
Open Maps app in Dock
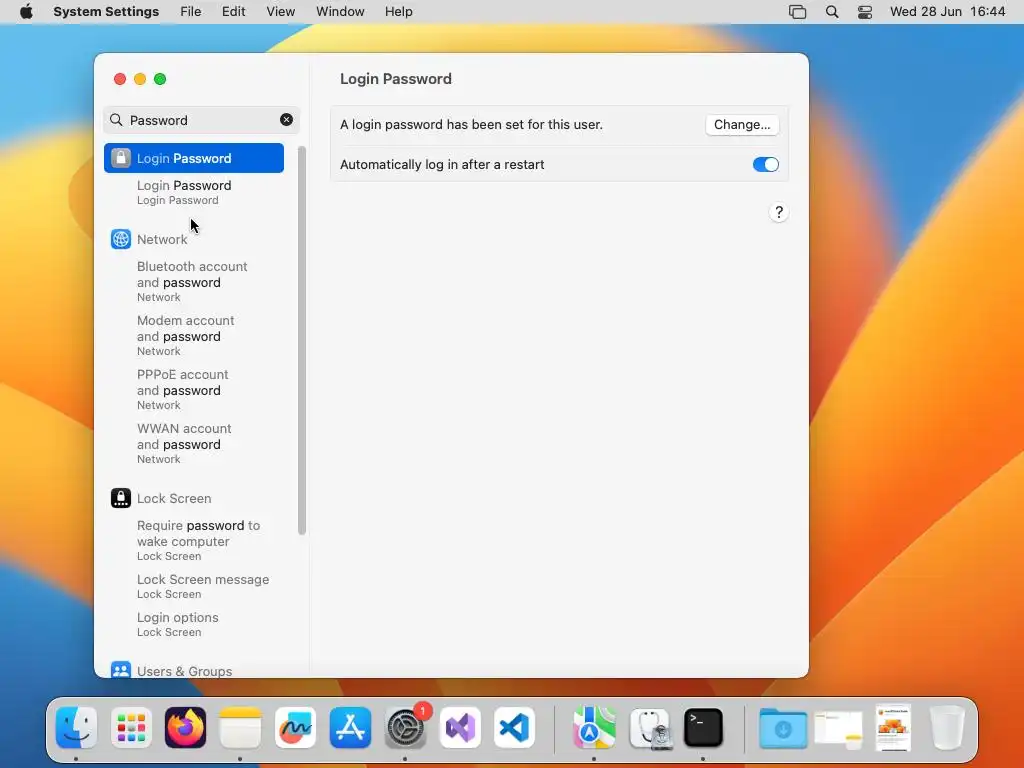tap(594, 727)
